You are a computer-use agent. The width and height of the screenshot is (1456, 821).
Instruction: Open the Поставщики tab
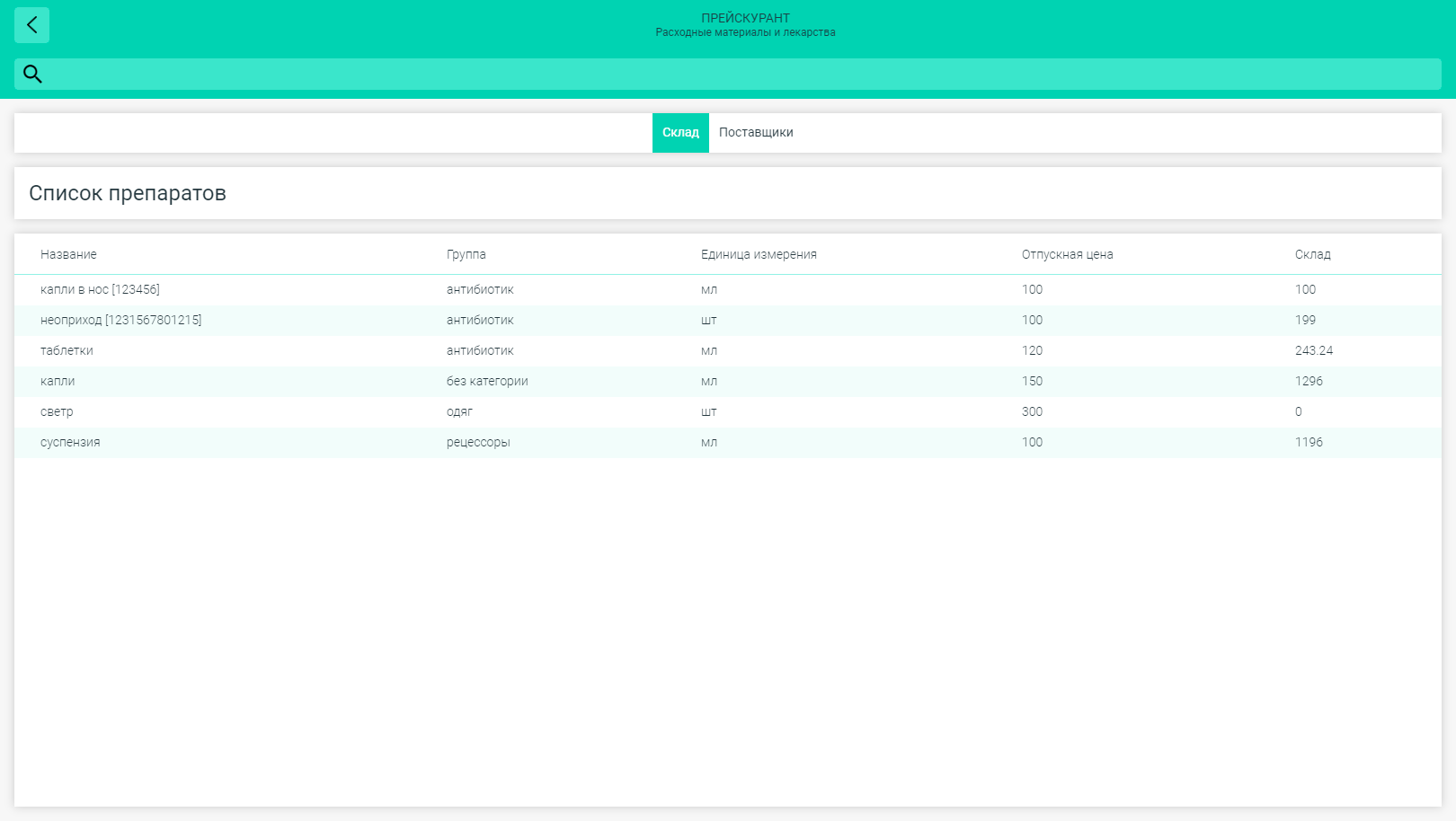pos(756,132)
